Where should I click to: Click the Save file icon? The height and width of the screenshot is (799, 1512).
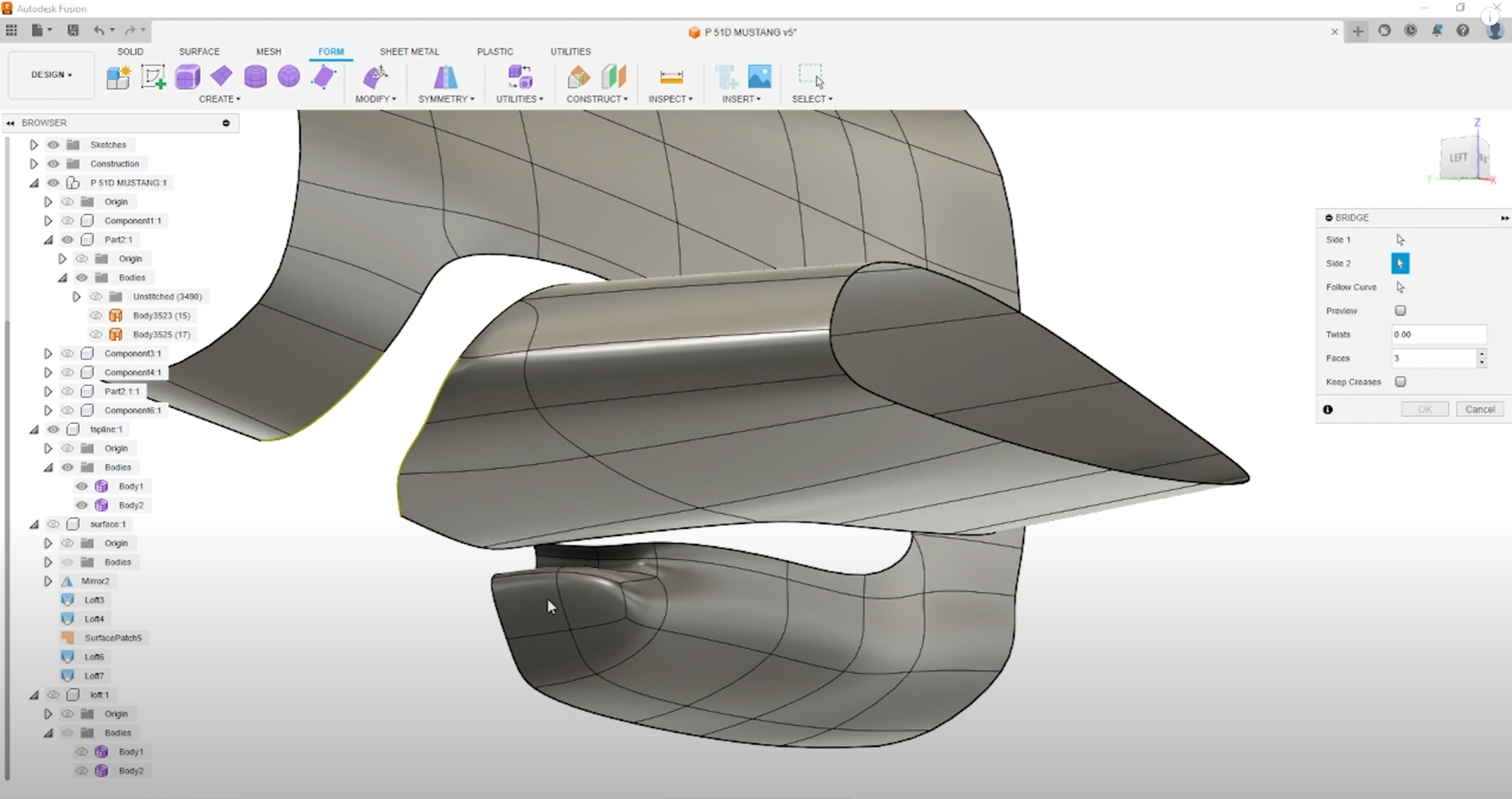click(73, 30)
